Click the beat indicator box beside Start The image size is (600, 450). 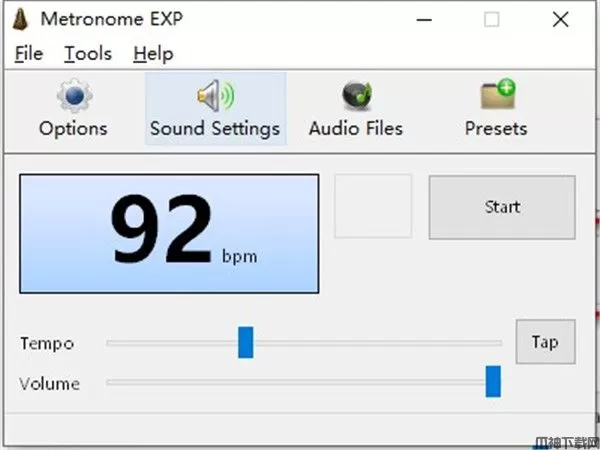click(x=373, y=206)
